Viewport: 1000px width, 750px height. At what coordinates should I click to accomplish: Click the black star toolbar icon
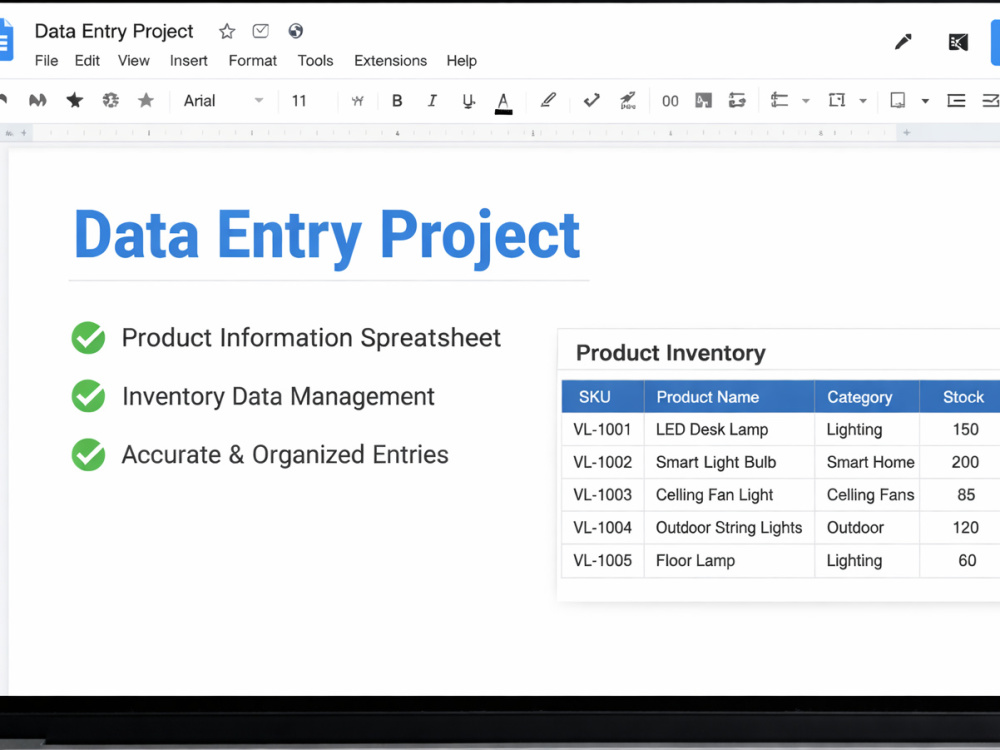tap(75, 100)
